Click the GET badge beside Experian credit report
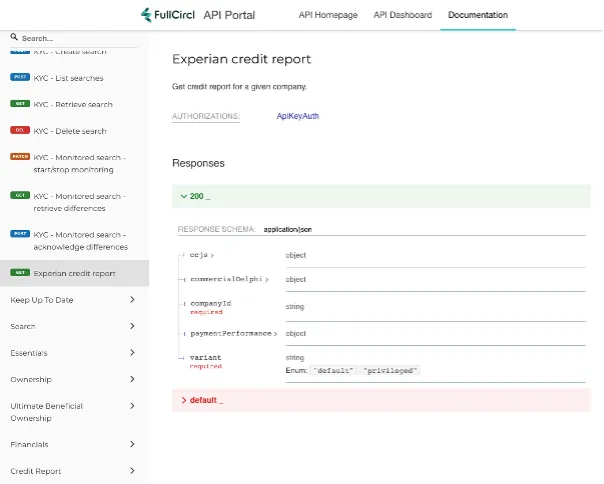This screenshot has width=604, height=484. pos(20,273)
